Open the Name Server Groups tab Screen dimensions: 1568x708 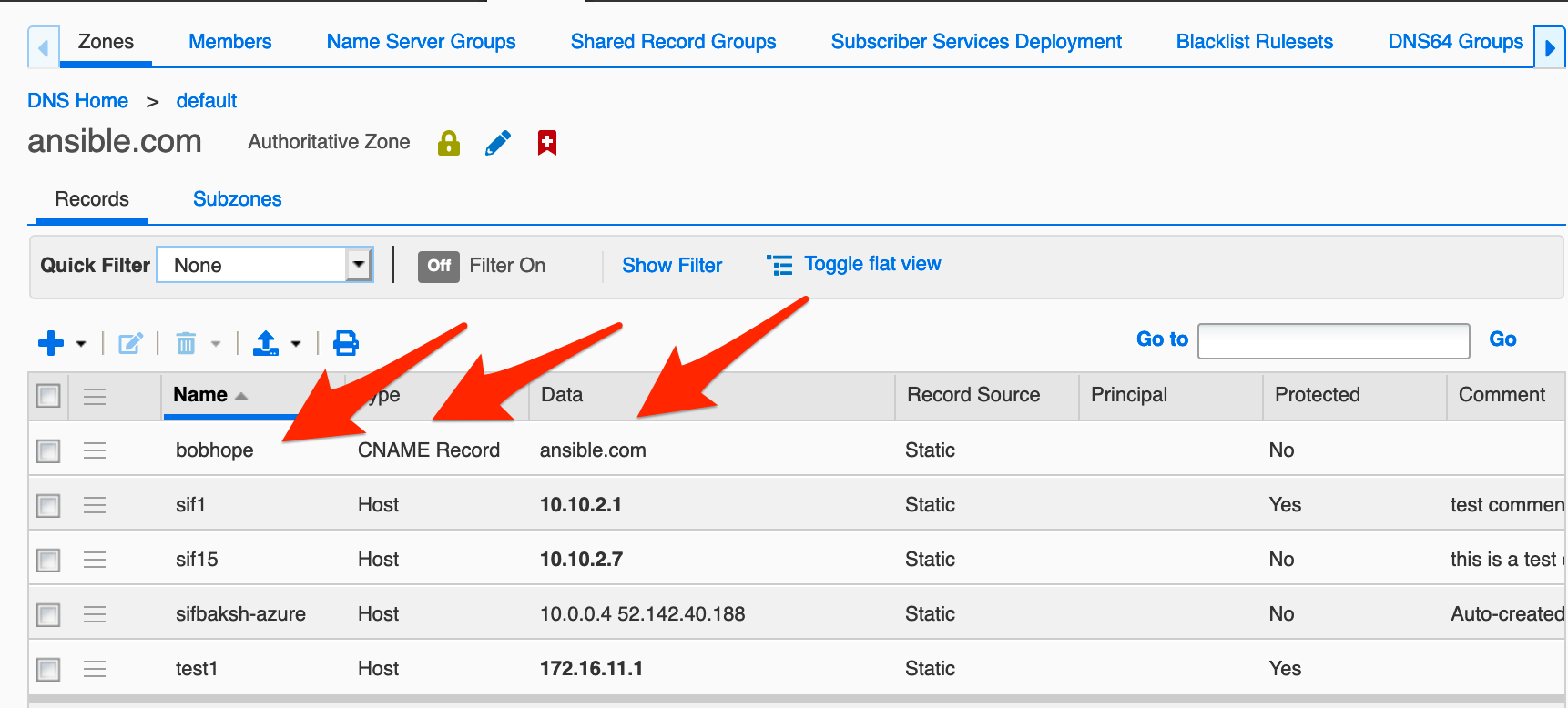tap(422, 42)
